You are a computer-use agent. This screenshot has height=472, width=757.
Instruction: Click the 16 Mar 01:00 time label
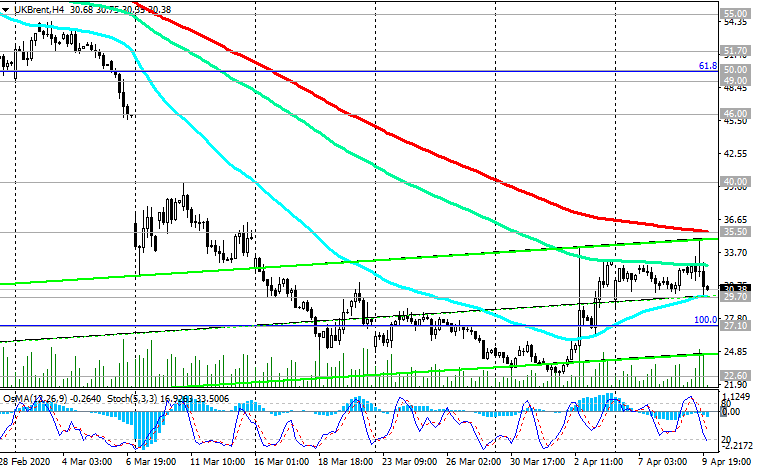point(281,461)
